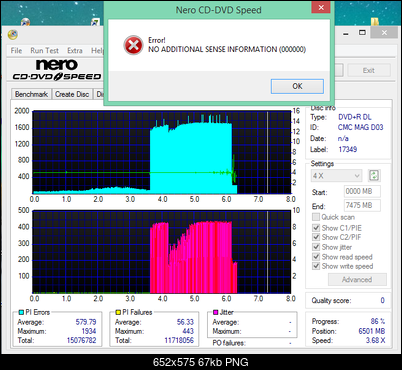The height and width of the screenshot is (370, 402).
Task: Click the red error icon in dialog
Action: pos(133,45)
